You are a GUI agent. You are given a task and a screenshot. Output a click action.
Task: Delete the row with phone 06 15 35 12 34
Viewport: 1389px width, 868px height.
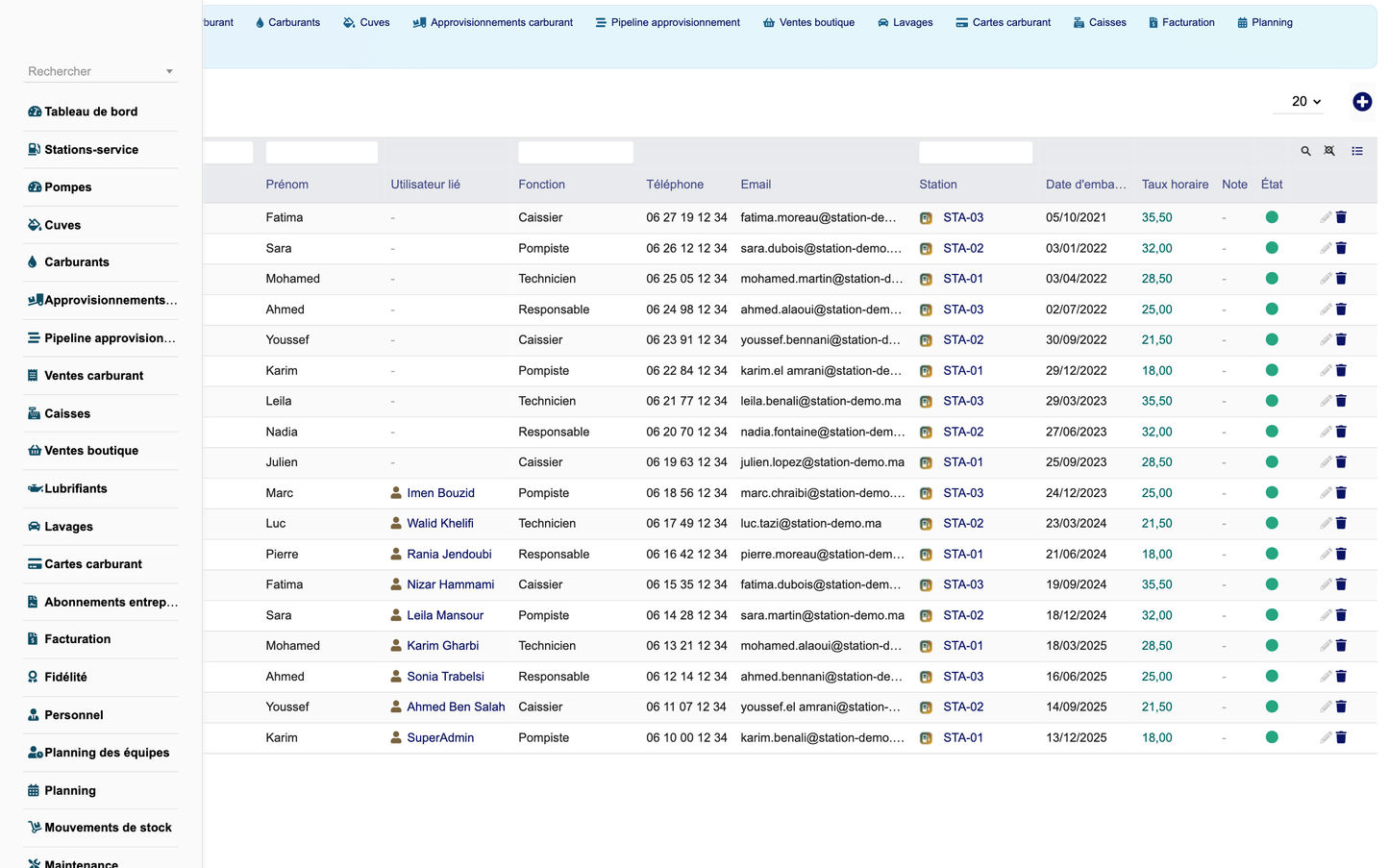coord(1341,584)
